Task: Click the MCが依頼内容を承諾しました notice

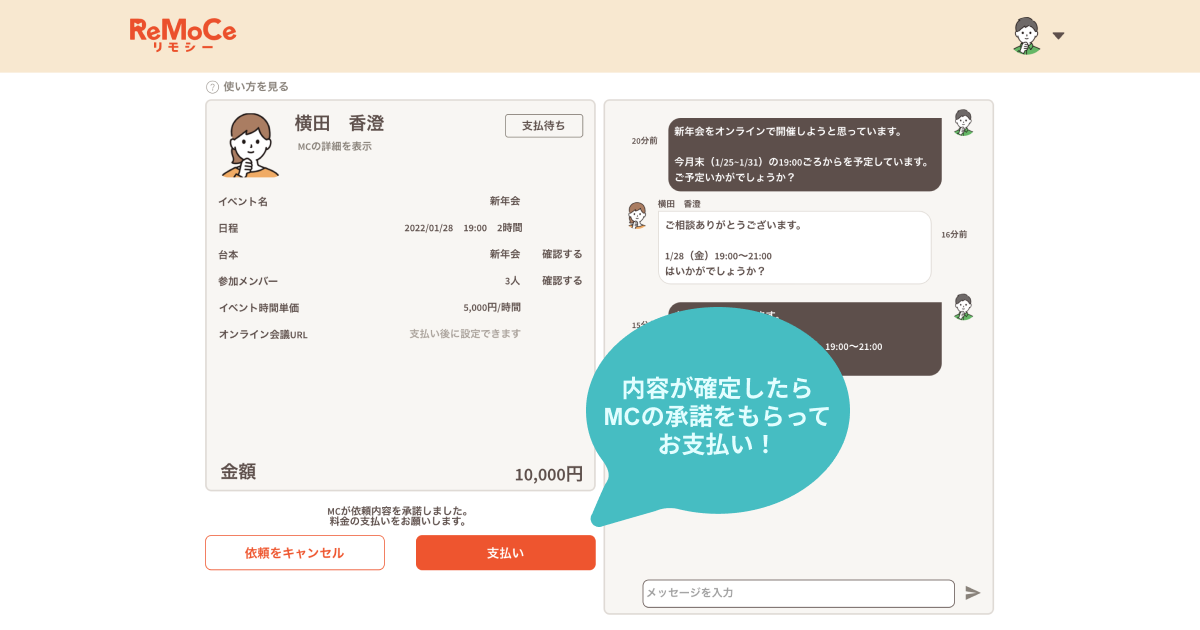Action: (x=398, y=511)
